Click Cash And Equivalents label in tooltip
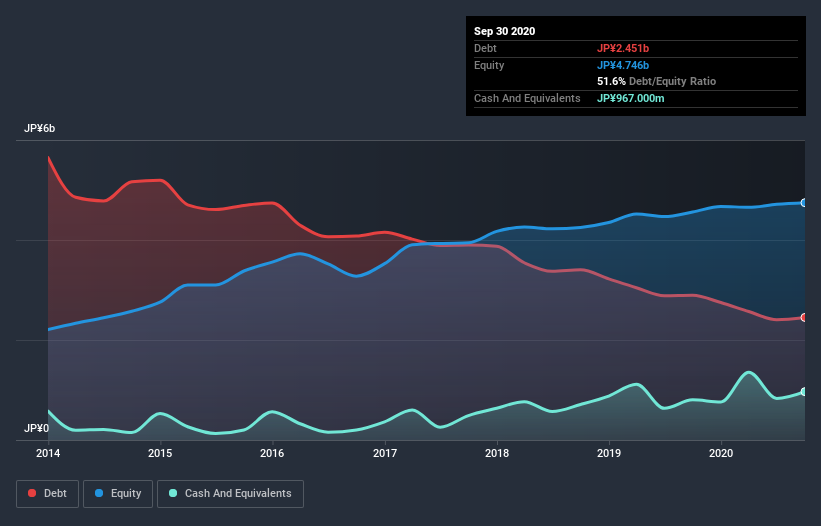 (x=527, y=98)
